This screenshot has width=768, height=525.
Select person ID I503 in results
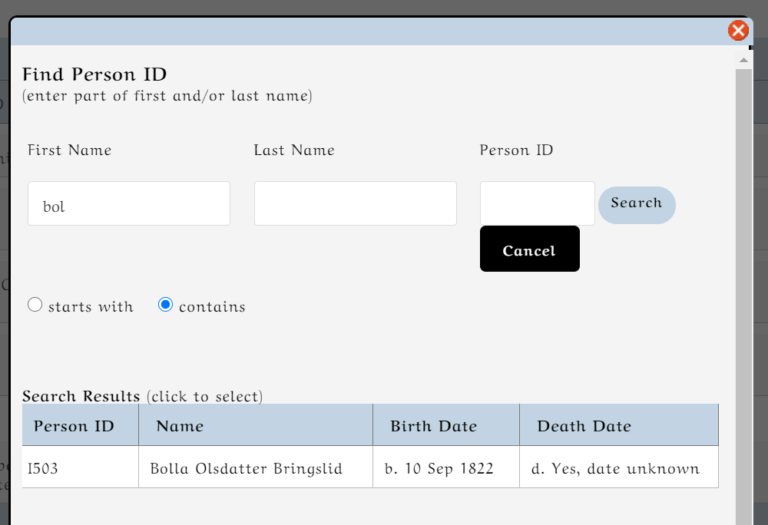[x=43, y=468]
